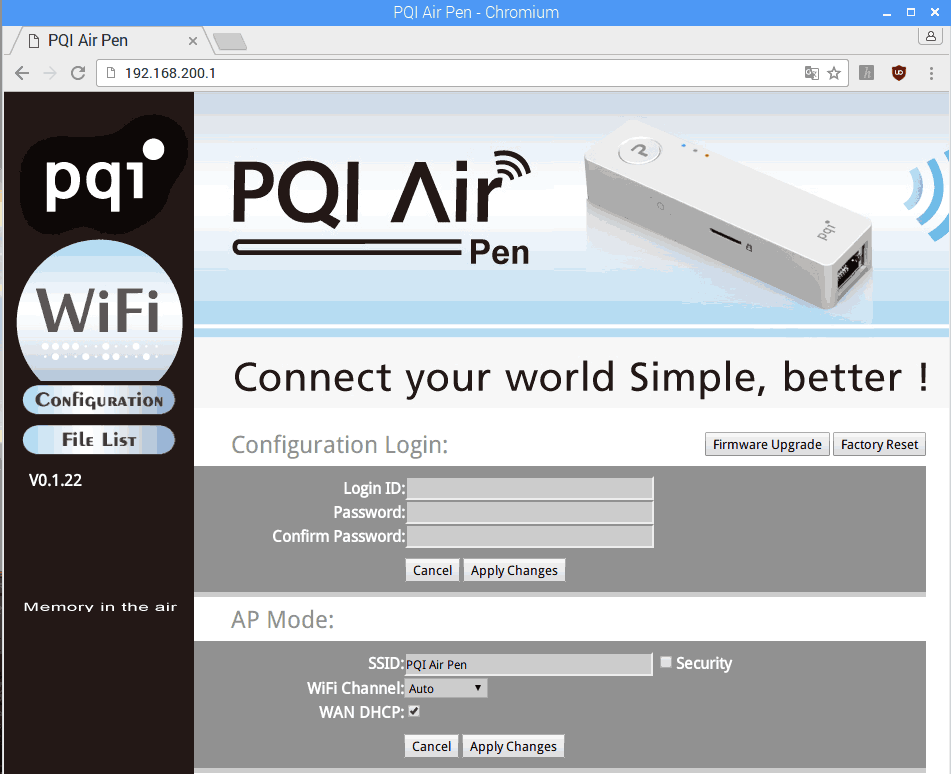This screenshot has height=774, width=951.
Task: Open the File List sidebar button
Action: click(99, 440)
